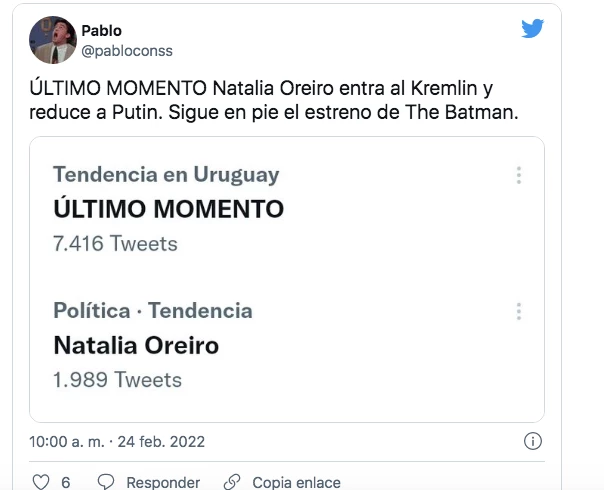Open the ÚLTIMO MOMENTO trend title
Image resolution: width=604 pixels, height=490 pixels.
pyautogui.click(x=168, y=209)
